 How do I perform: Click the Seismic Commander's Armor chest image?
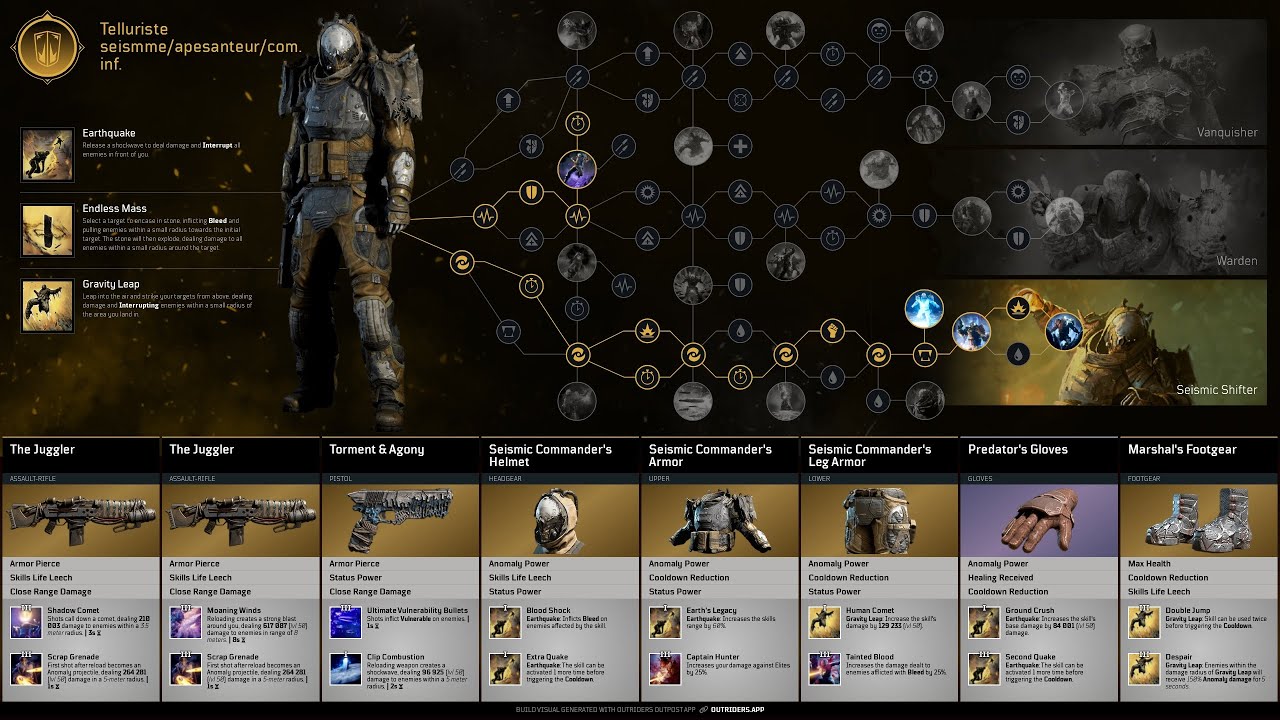720,520
